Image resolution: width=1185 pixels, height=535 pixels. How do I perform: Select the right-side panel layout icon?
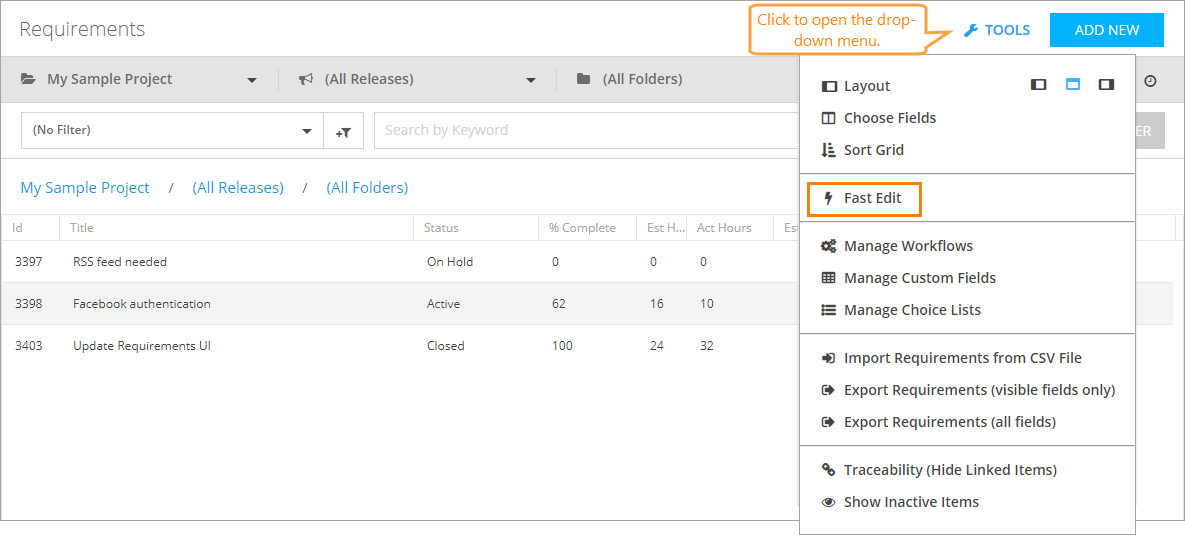pyautogui.click(x=1106, y=85)
